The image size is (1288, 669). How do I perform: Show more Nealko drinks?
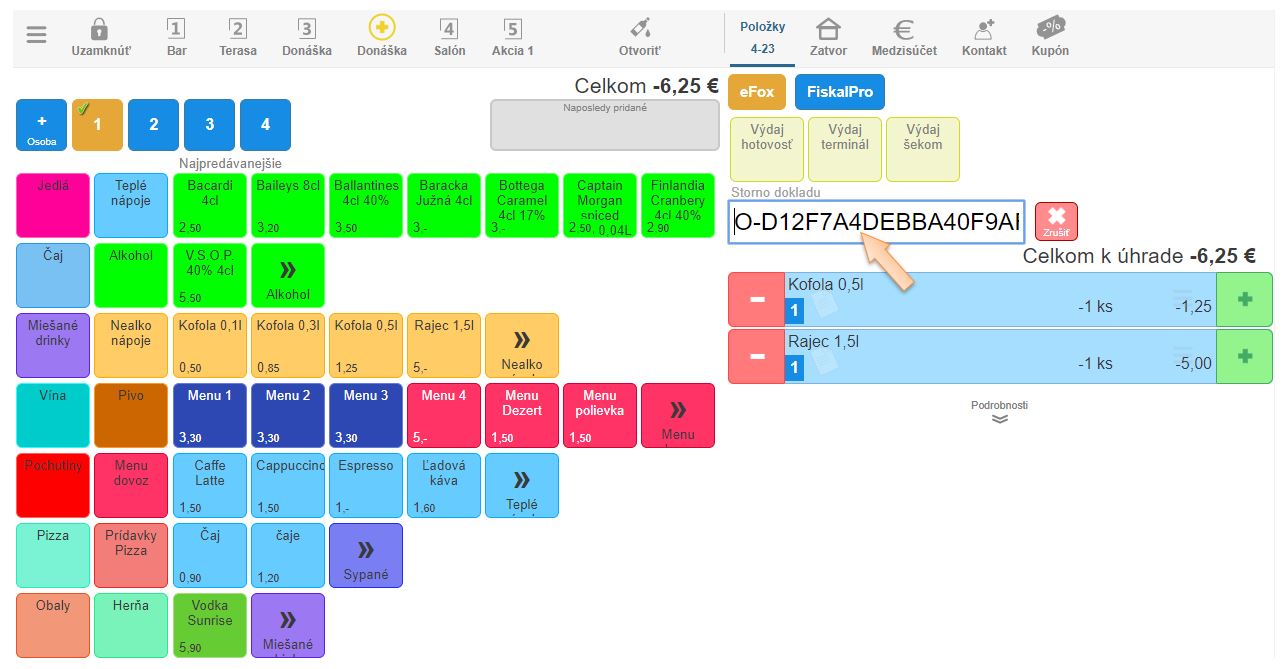521,346
